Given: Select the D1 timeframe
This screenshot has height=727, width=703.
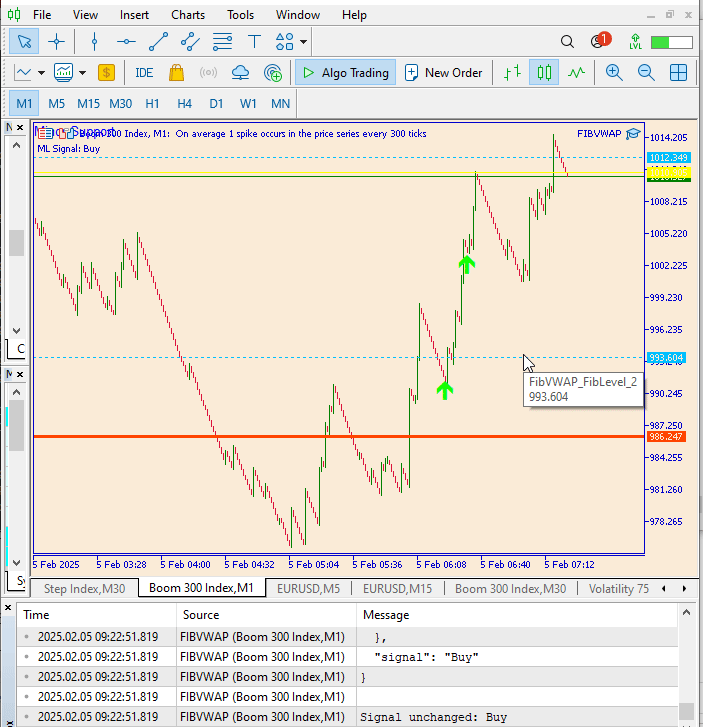Looking at the screenshot, I should click(x=216, y=103).
